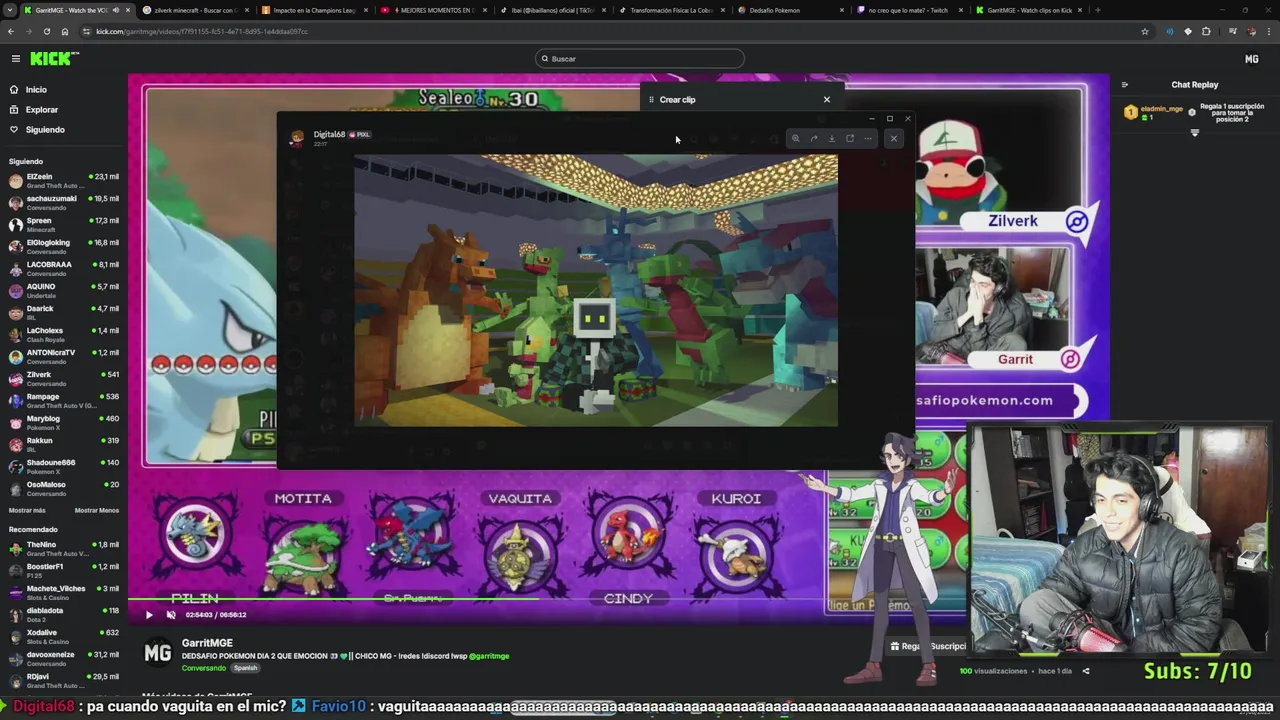This screenshot has width=1280, height=720.
Task: Click Maryblog avatar in the sidebar
Action: 15,422
